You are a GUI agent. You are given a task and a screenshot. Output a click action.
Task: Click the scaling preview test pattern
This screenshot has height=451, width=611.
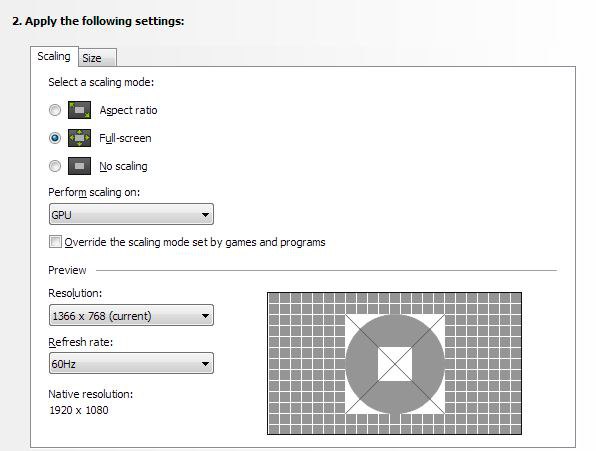tap(394, 363)
